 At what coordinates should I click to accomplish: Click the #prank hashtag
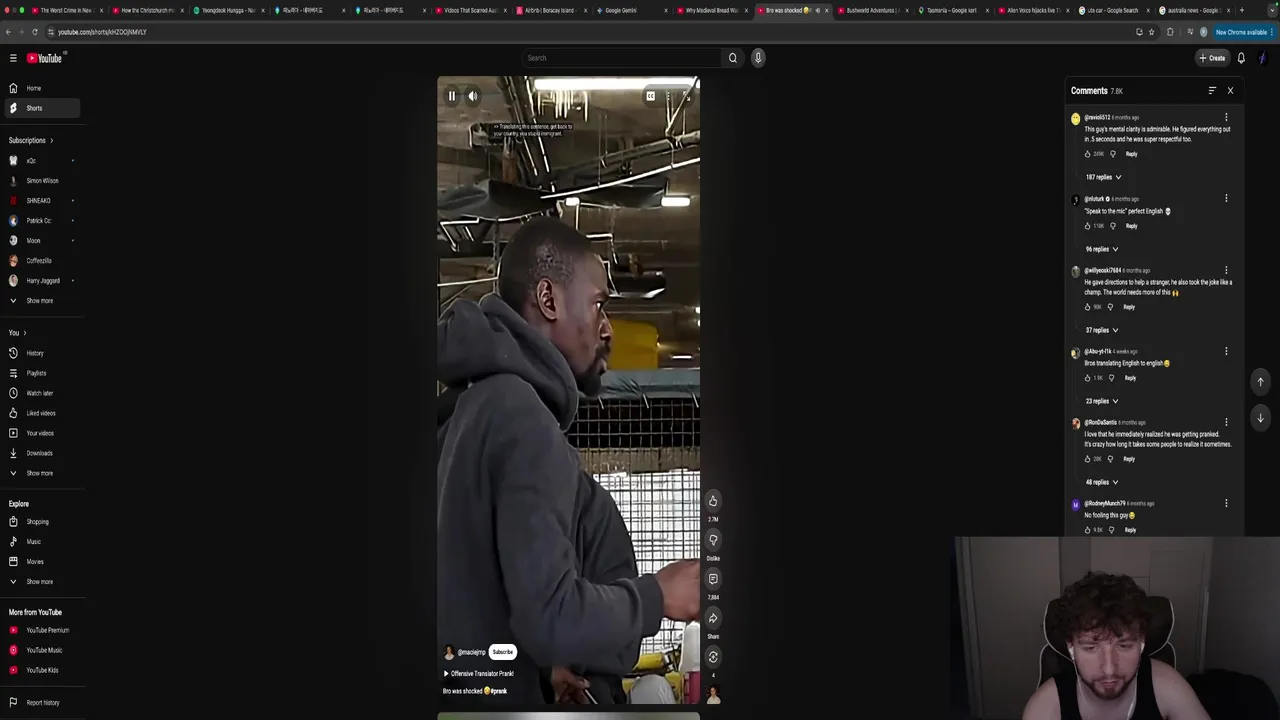pyautogui.click(x=498, y=691)
